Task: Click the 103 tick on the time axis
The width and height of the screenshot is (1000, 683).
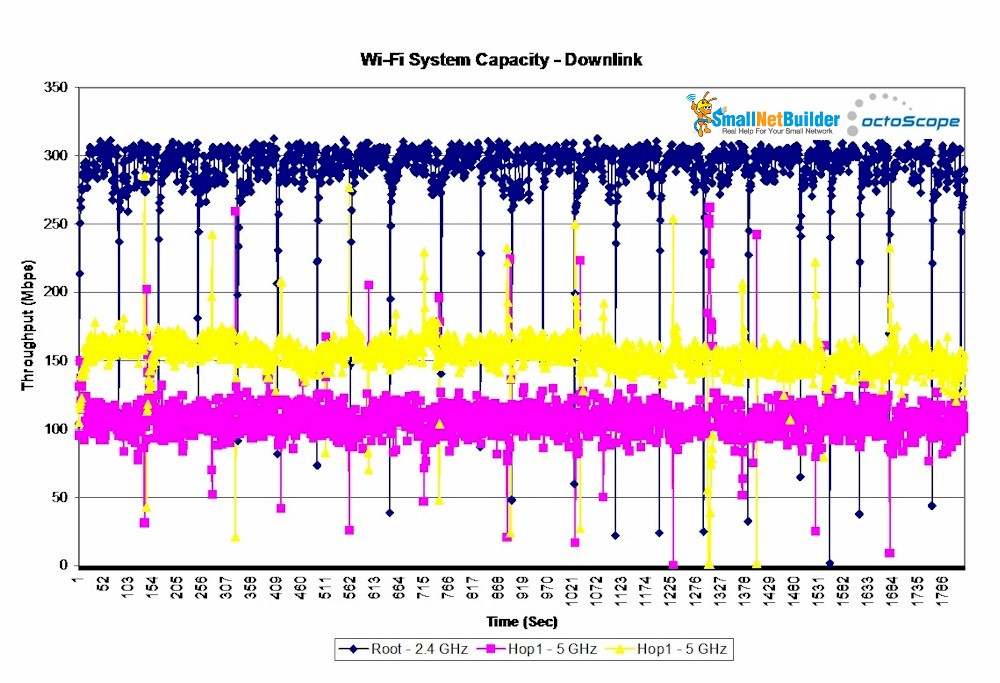Action: click(128, 586)
